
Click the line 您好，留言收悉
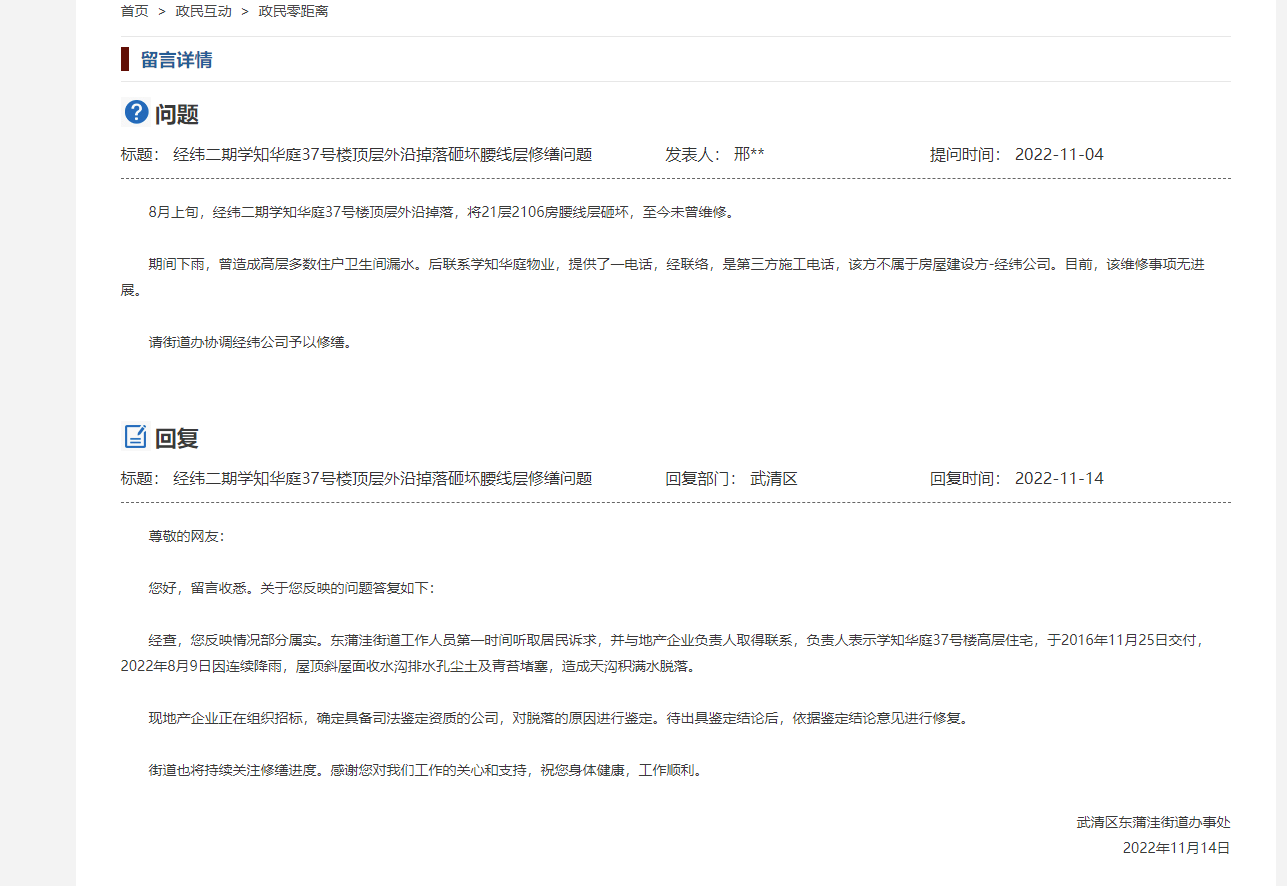[292, 588]
